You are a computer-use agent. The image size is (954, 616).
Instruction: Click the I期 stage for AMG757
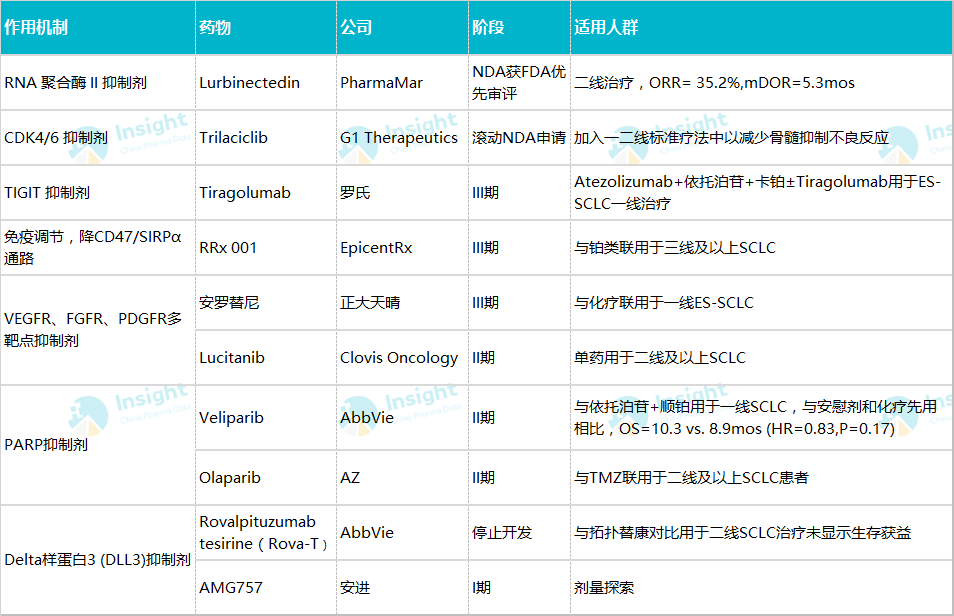pyautogui.click(x=520, y=587)
